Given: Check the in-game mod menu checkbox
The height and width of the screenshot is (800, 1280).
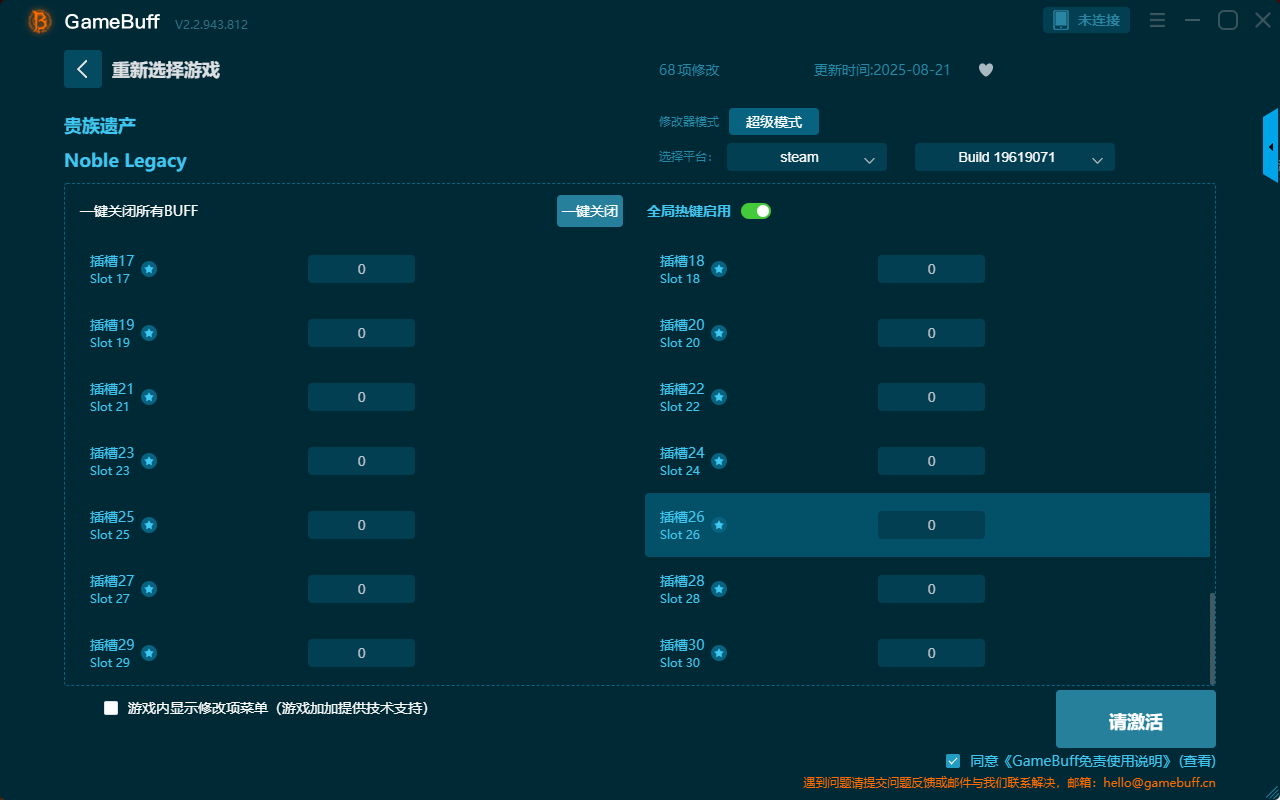Looking at the screenshot, I should pos(111,708).
